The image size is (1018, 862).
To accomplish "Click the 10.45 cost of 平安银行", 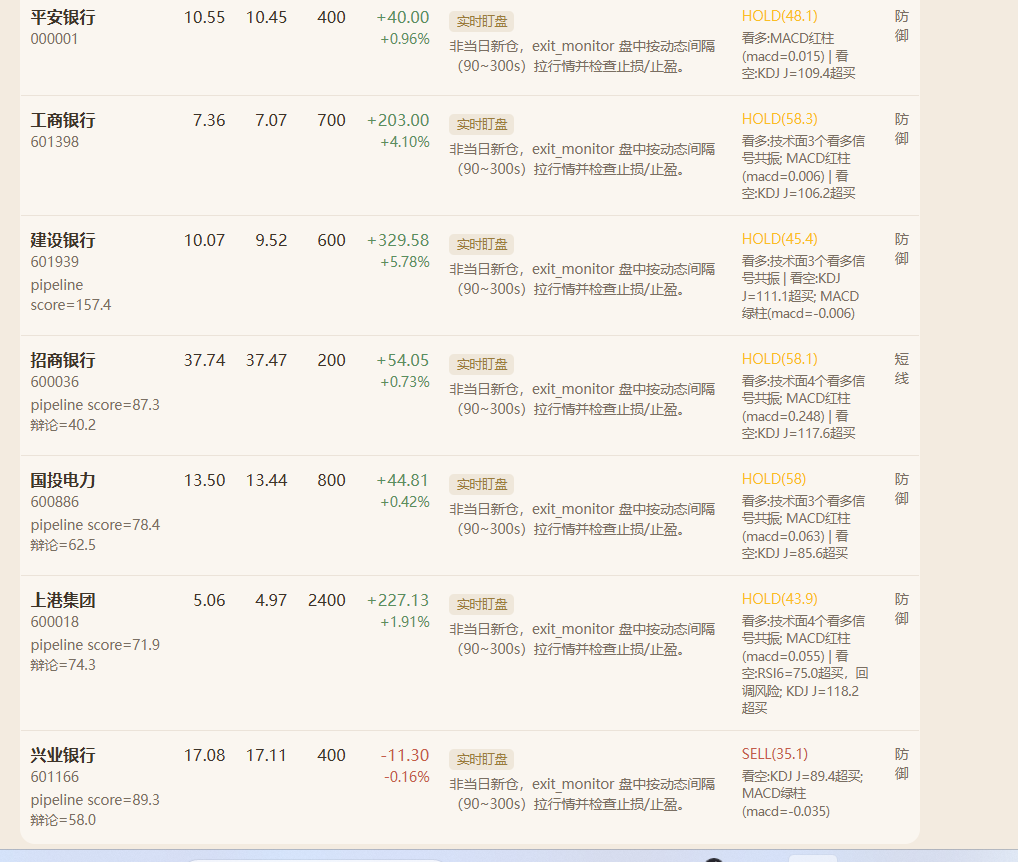I will [266, 18].
